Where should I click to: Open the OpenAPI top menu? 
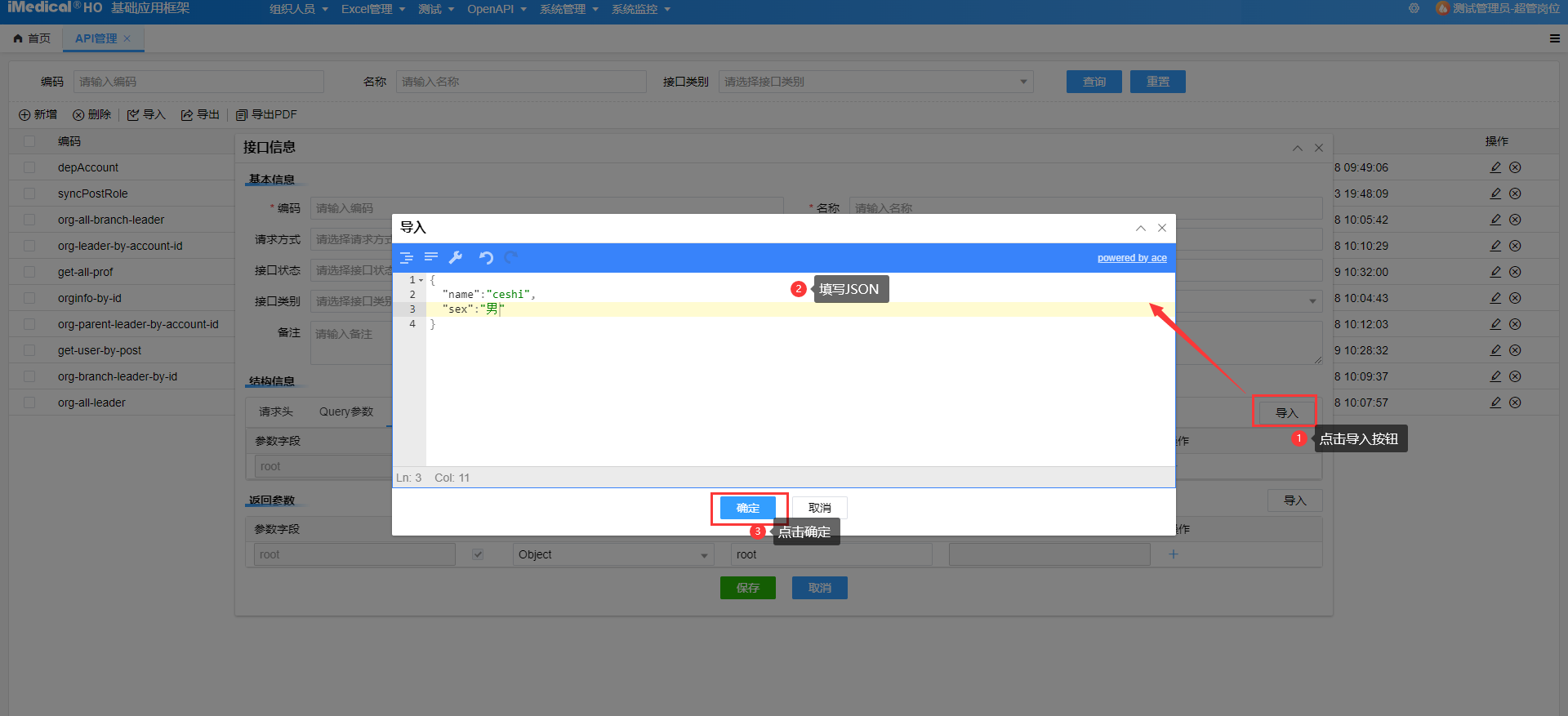click(496, 9)
